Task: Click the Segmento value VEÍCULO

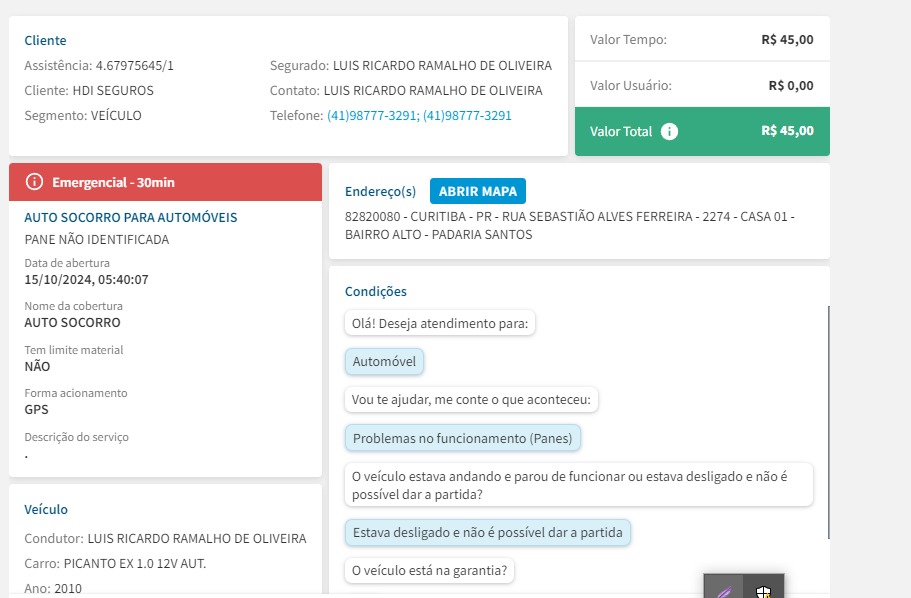Action: click(116, 116)
